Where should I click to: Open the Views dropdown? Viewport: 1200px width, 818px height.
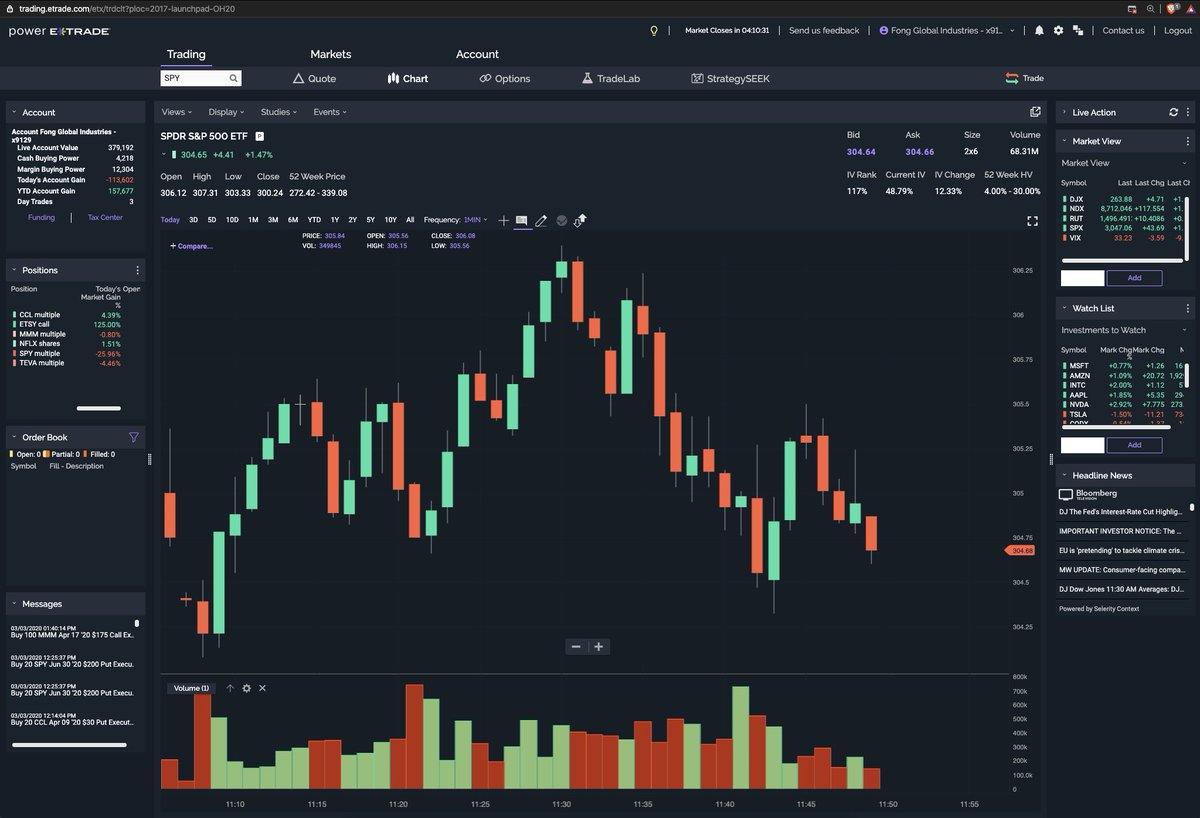[176, 112]
